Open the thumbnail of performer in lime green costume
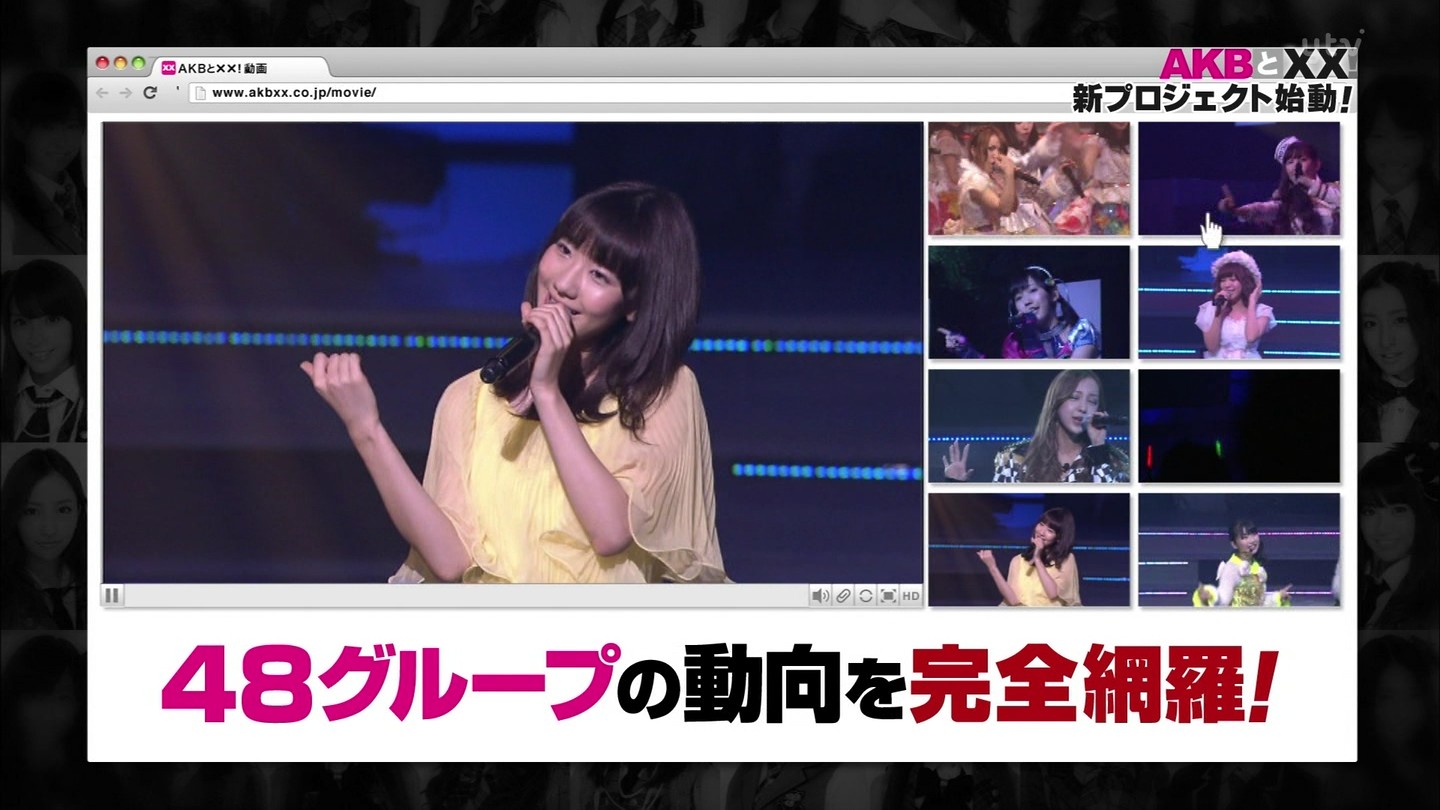This screenshot has height=810, width=1440. (x=1239, y=549)
